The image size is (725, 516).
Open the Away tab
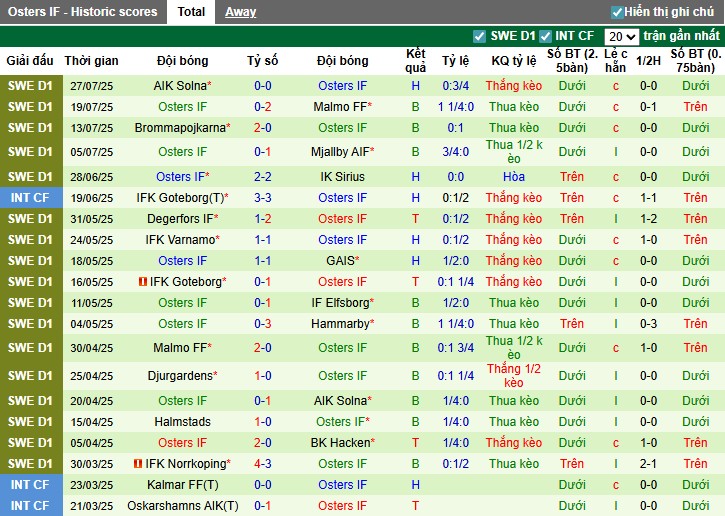click(240, 12)
